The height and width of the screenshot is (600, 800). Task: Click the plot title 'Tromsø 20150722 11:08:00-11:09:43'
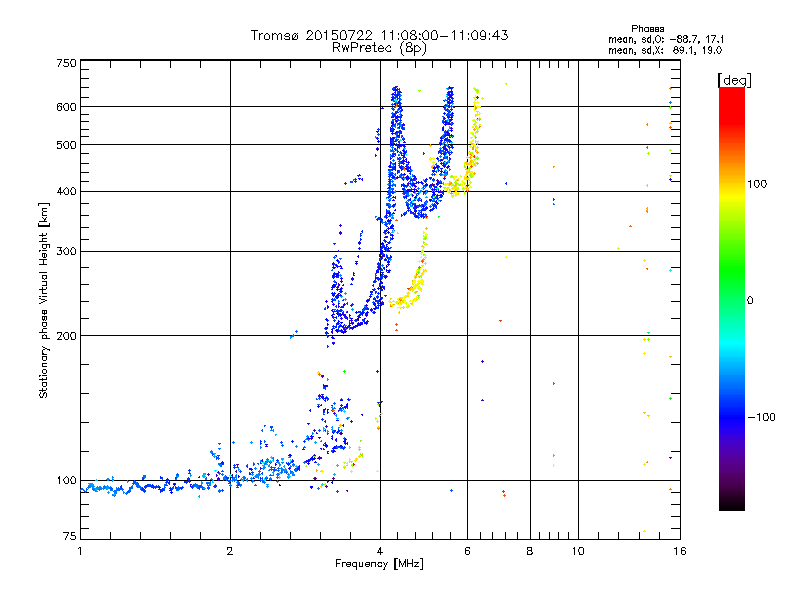(379, 35)
